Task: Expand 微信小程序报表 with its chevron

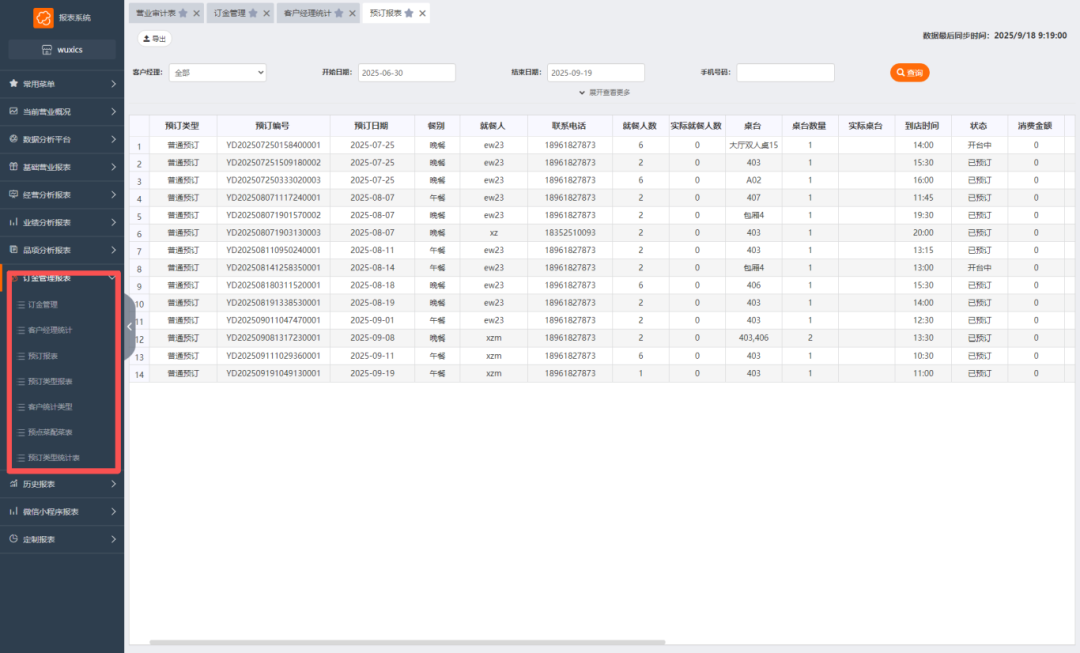Action: [113, 511]
